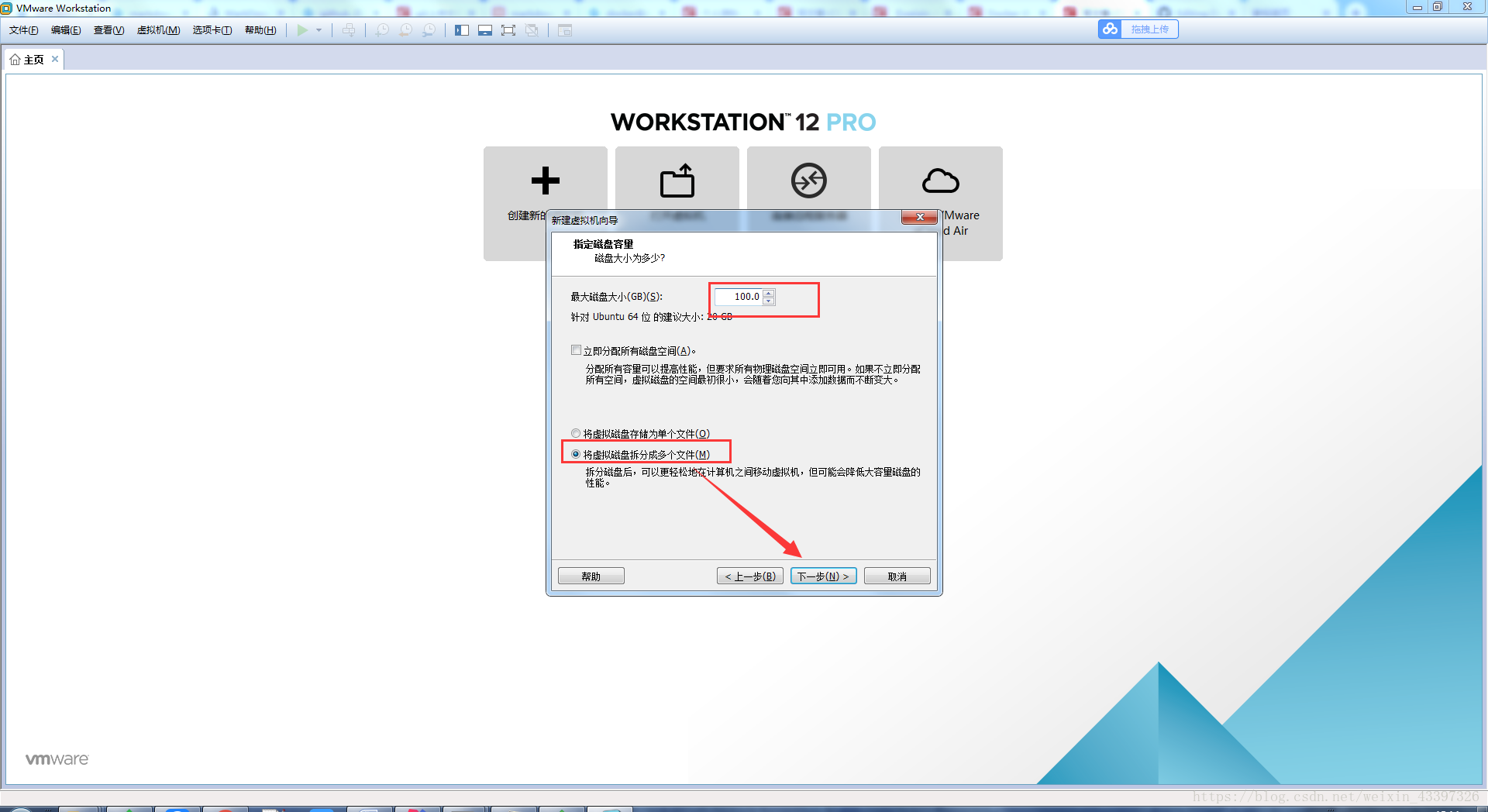This screenshot has height=812, width=1488.
Task: Click the plus icon create new VM tile
Action: tap(546, 181)
